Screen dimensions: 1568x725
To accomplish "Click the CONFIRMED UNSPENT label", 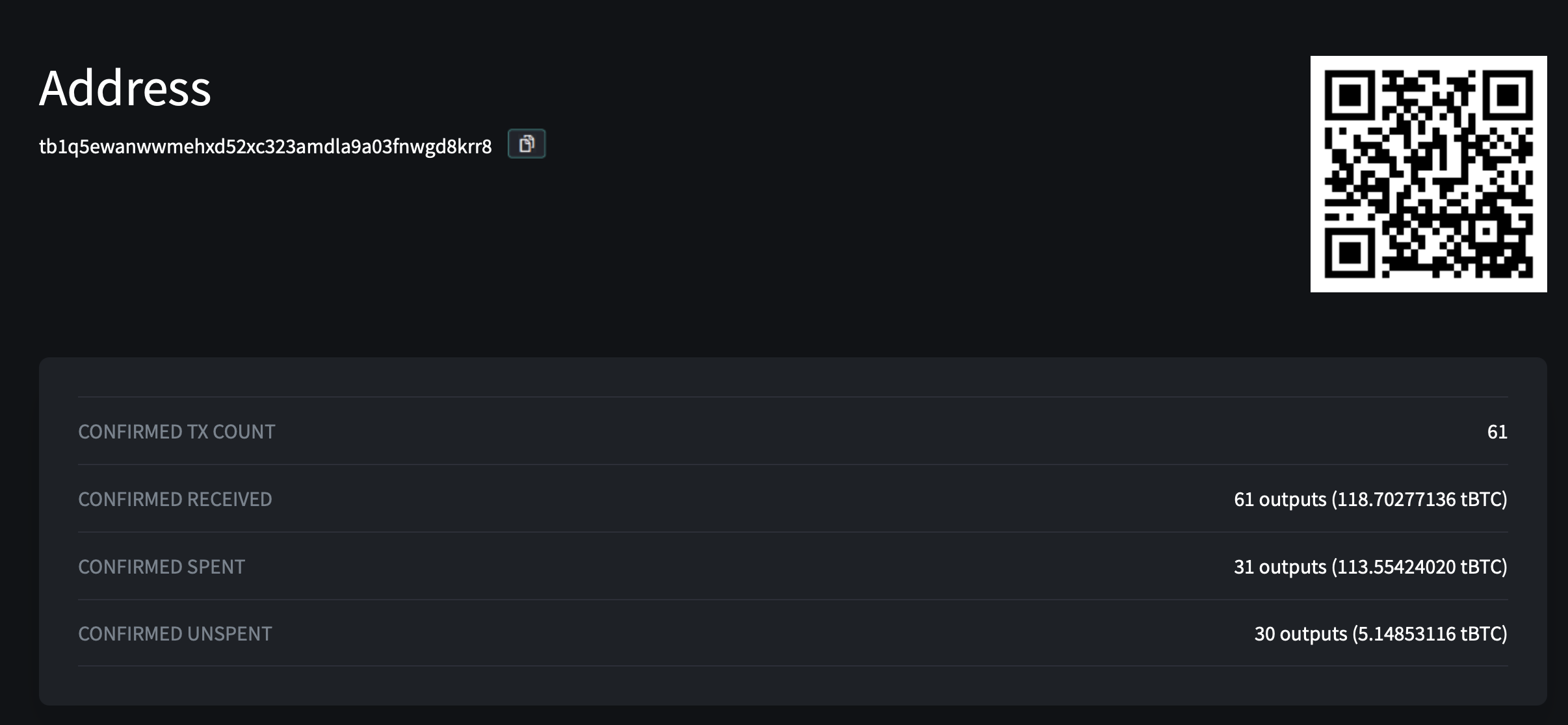I will 175,633.
